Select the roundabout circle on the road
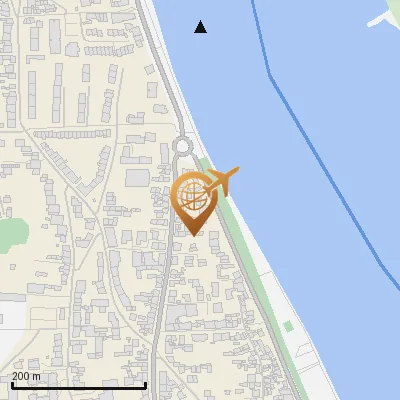Image resolution: width=400 pixels, height=400 pixels. pyautogui.click(x=182, y=146)
